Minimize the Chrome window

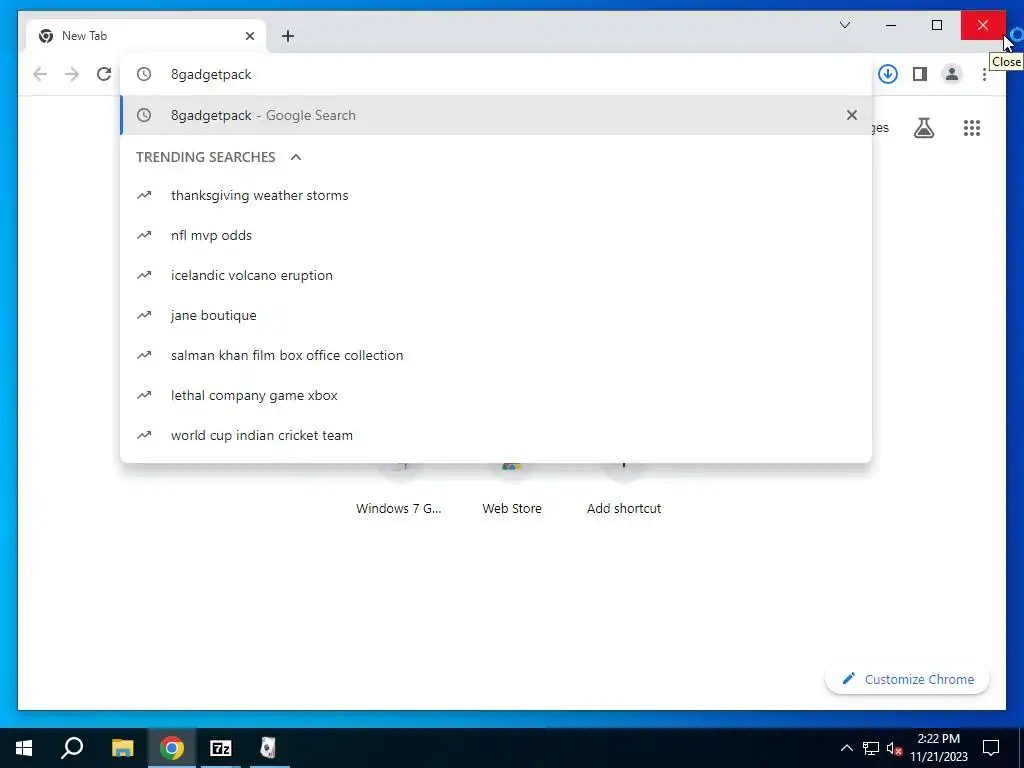(891, 25)
